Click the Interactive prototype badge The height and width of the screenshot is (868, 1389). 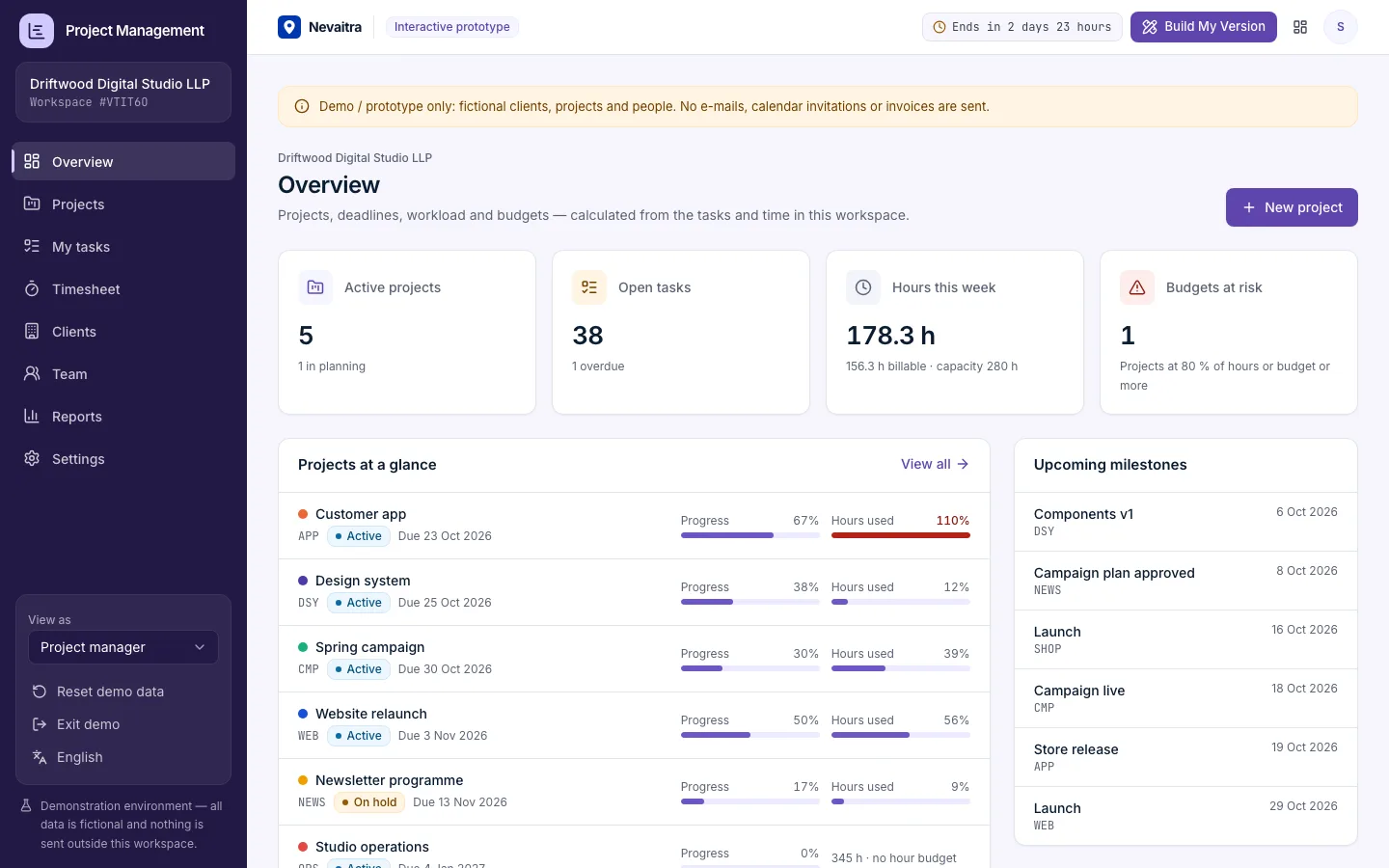pos(452,27)
